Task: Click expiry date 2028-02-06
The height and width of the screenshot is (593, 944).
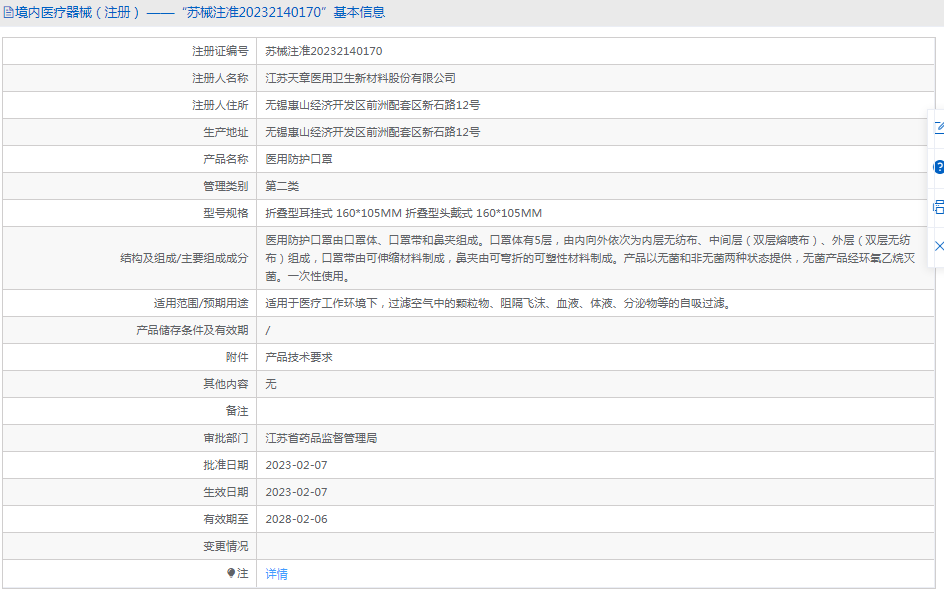Action: (296, 520)
